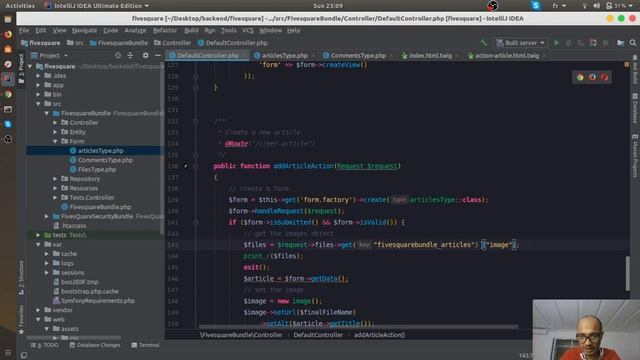This screenshot has width=640, height=360.
Task: Open Project Structure icon in toolbar
Action: point(620,42)
